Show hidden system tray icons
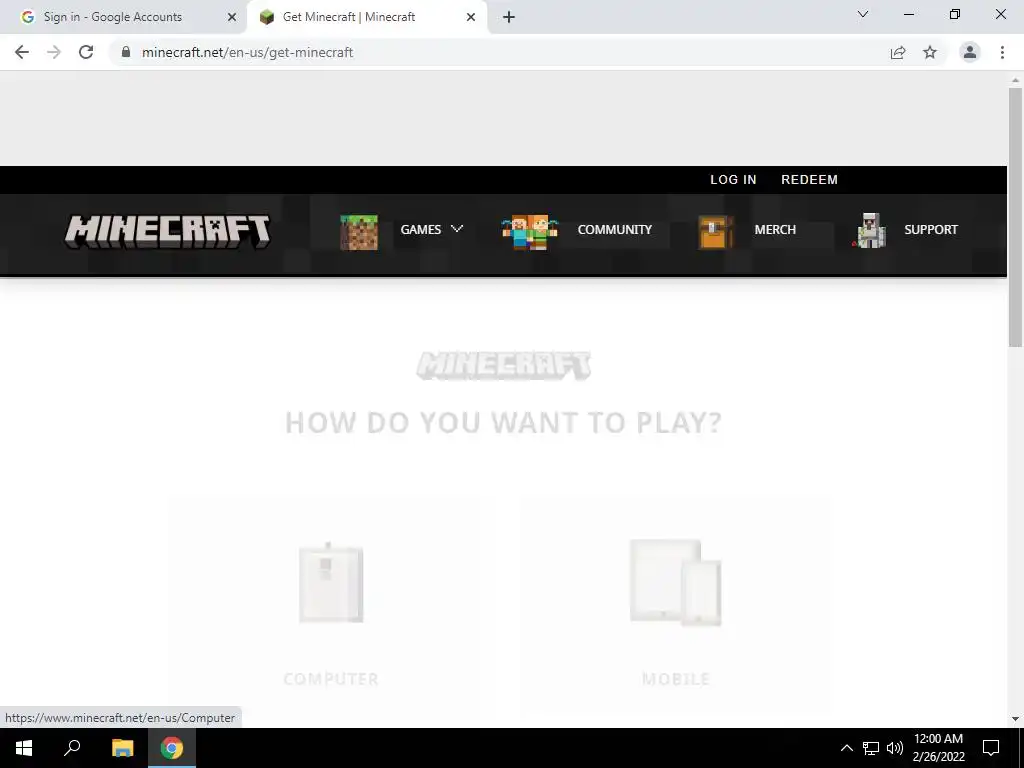This screenshot has width=1024, height=768. pyautogui.click(x=846, y=748)
